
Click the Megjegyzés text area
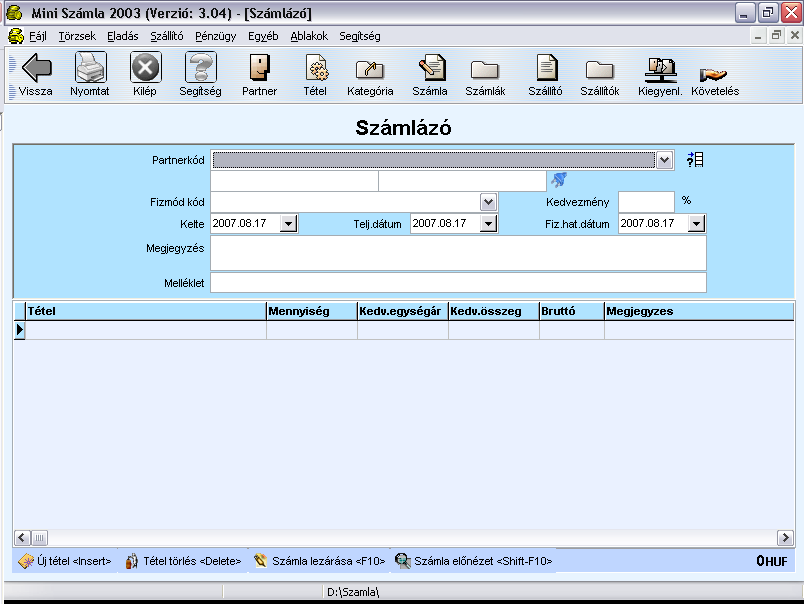(x=458, y=253)
